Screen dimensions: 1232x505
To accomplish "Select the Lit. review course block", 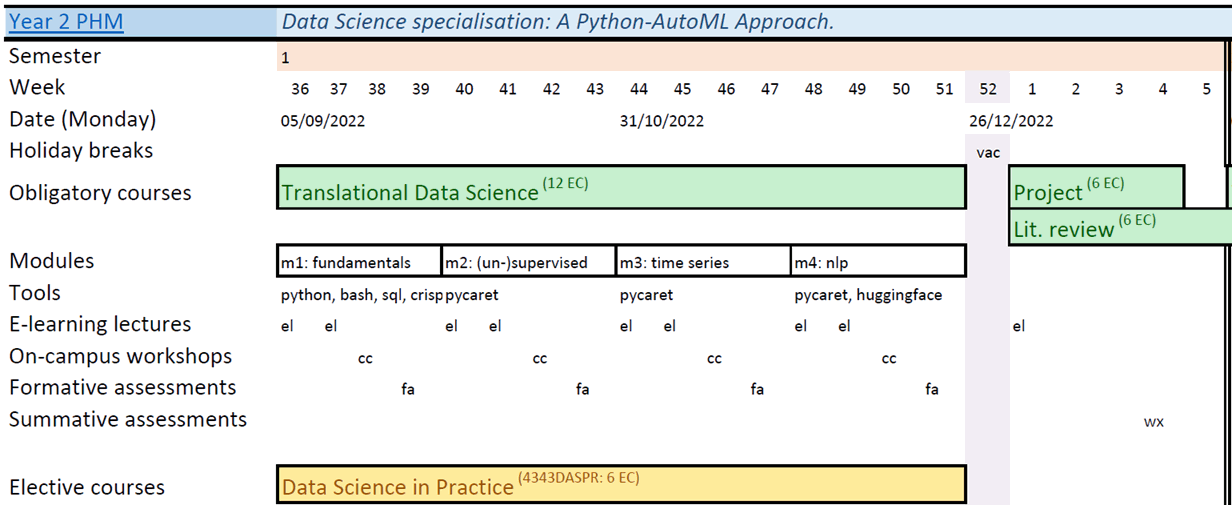I will [x=1120, y=226].
